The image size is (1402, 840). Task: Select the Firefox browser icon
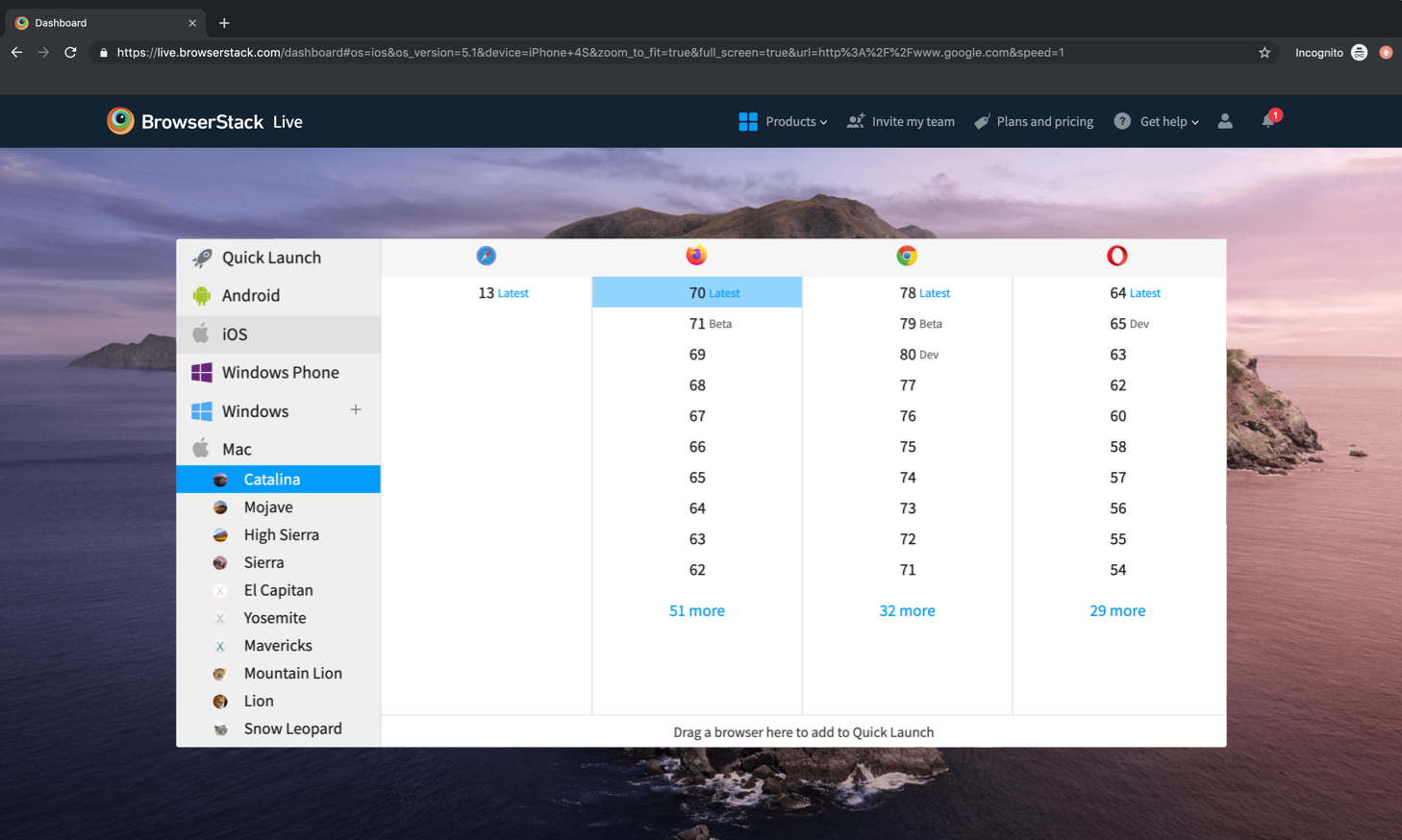pyautogui.click(x=696, y=255)
